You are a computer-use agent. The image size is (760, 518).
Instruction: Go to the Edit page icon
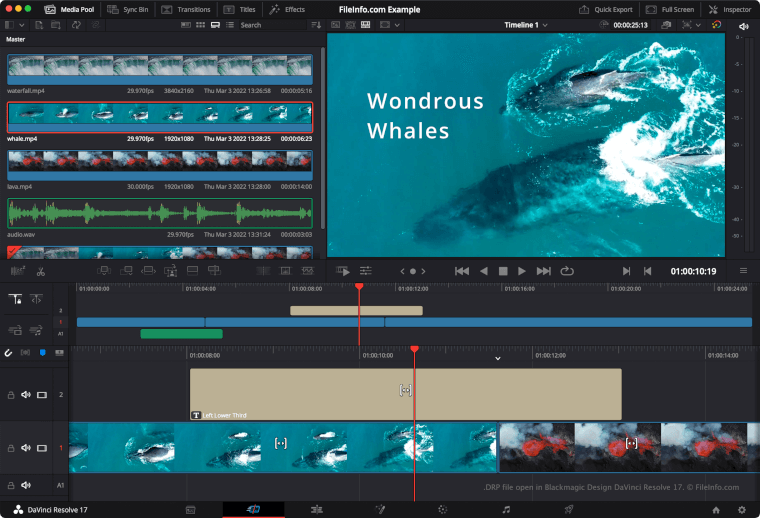[317, 509]
